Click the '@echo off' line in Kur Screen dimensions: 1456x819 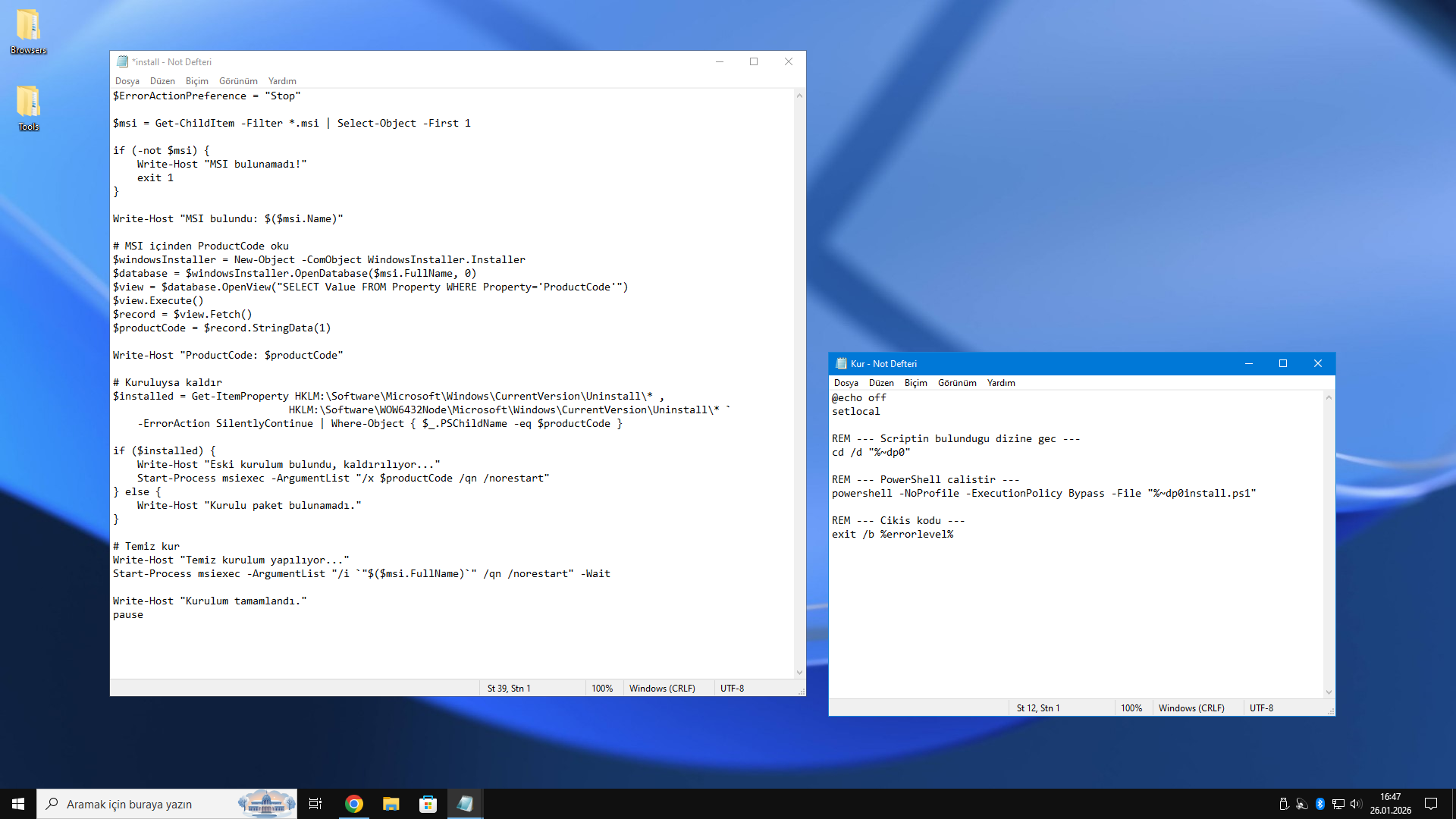tap(859, 397)
